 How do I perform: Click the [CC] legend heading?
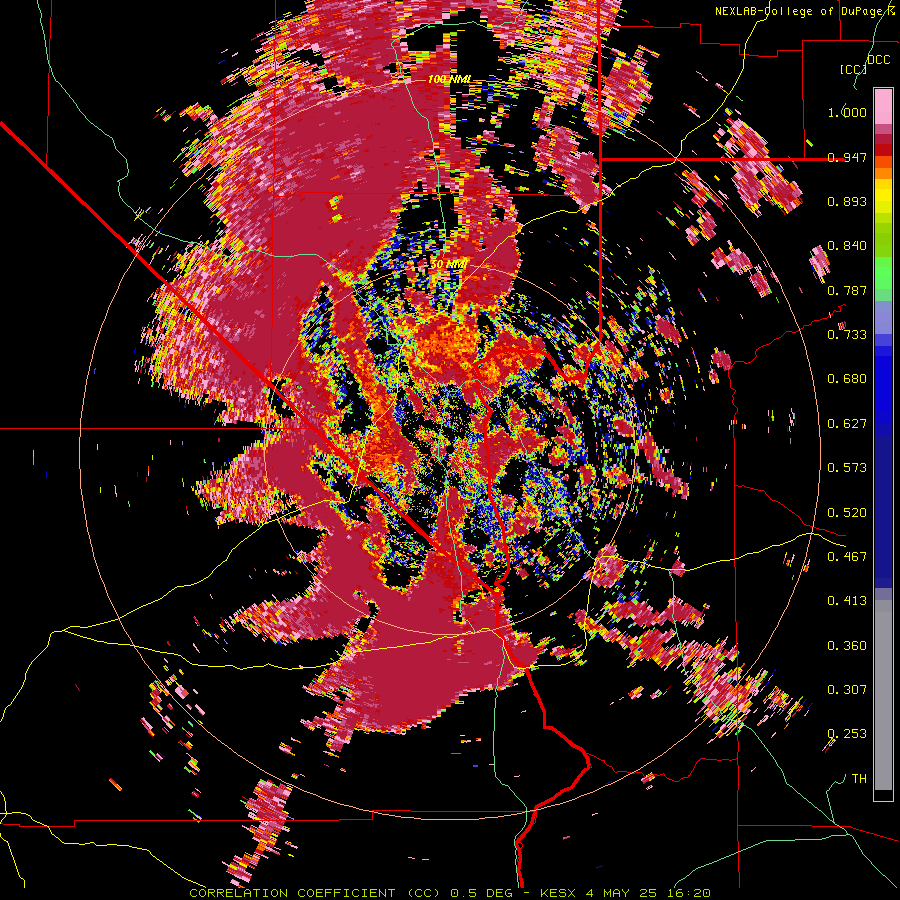[x=853, y=69]
